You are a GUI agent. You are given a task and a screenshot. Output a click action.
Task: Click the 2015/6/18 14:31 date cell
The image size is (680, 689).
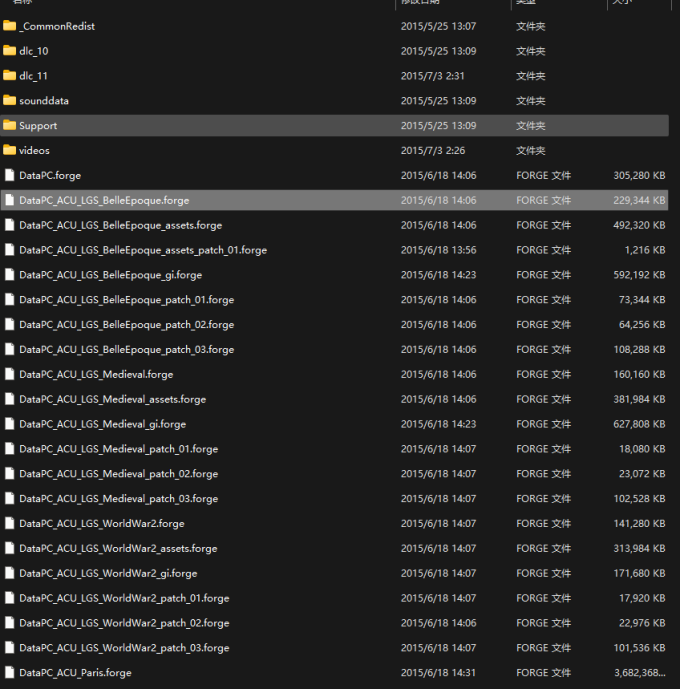pos(438,673)
